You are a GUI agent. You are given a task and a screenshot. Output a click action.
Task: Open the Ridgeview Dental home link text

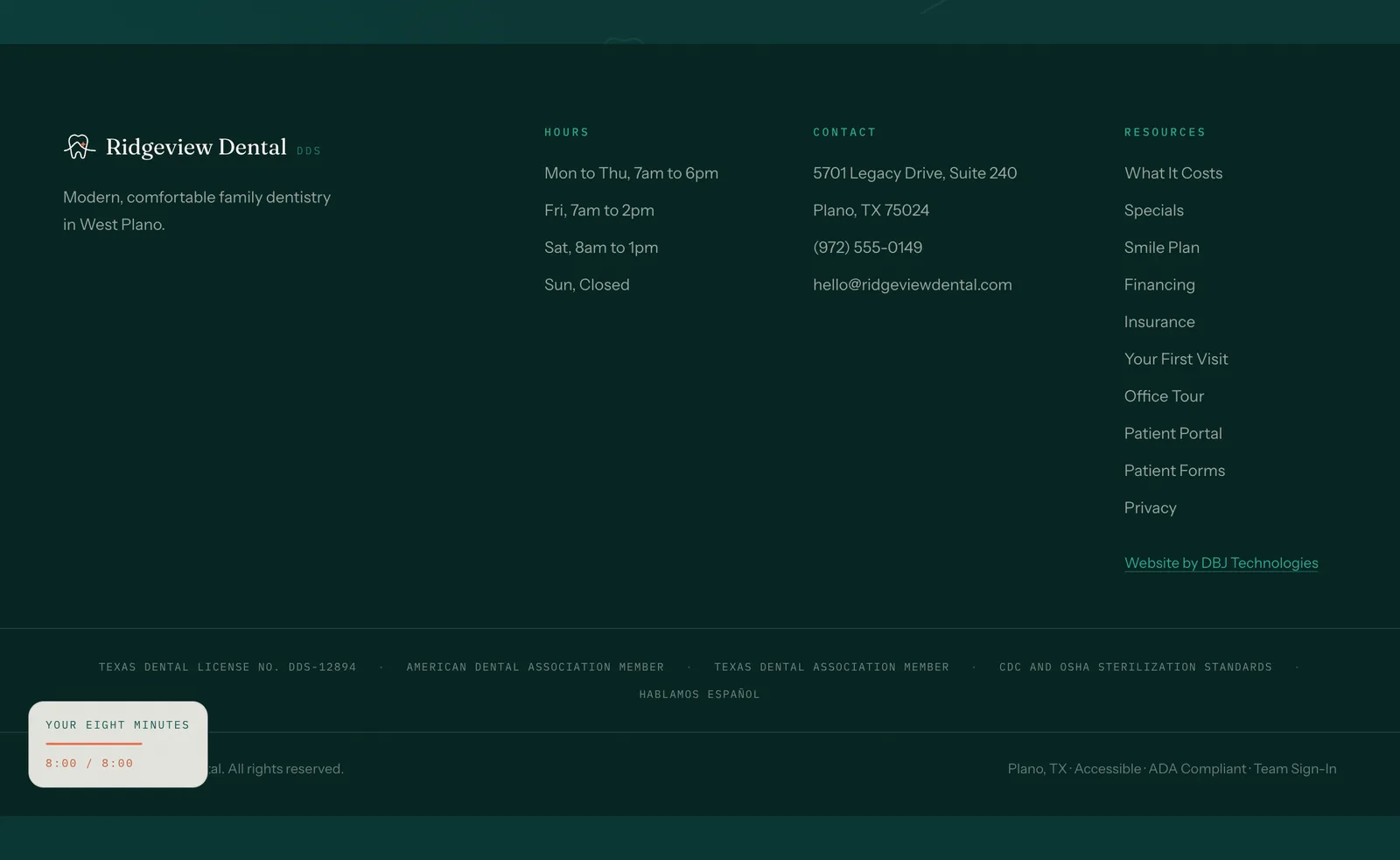(x=196, y=147)
